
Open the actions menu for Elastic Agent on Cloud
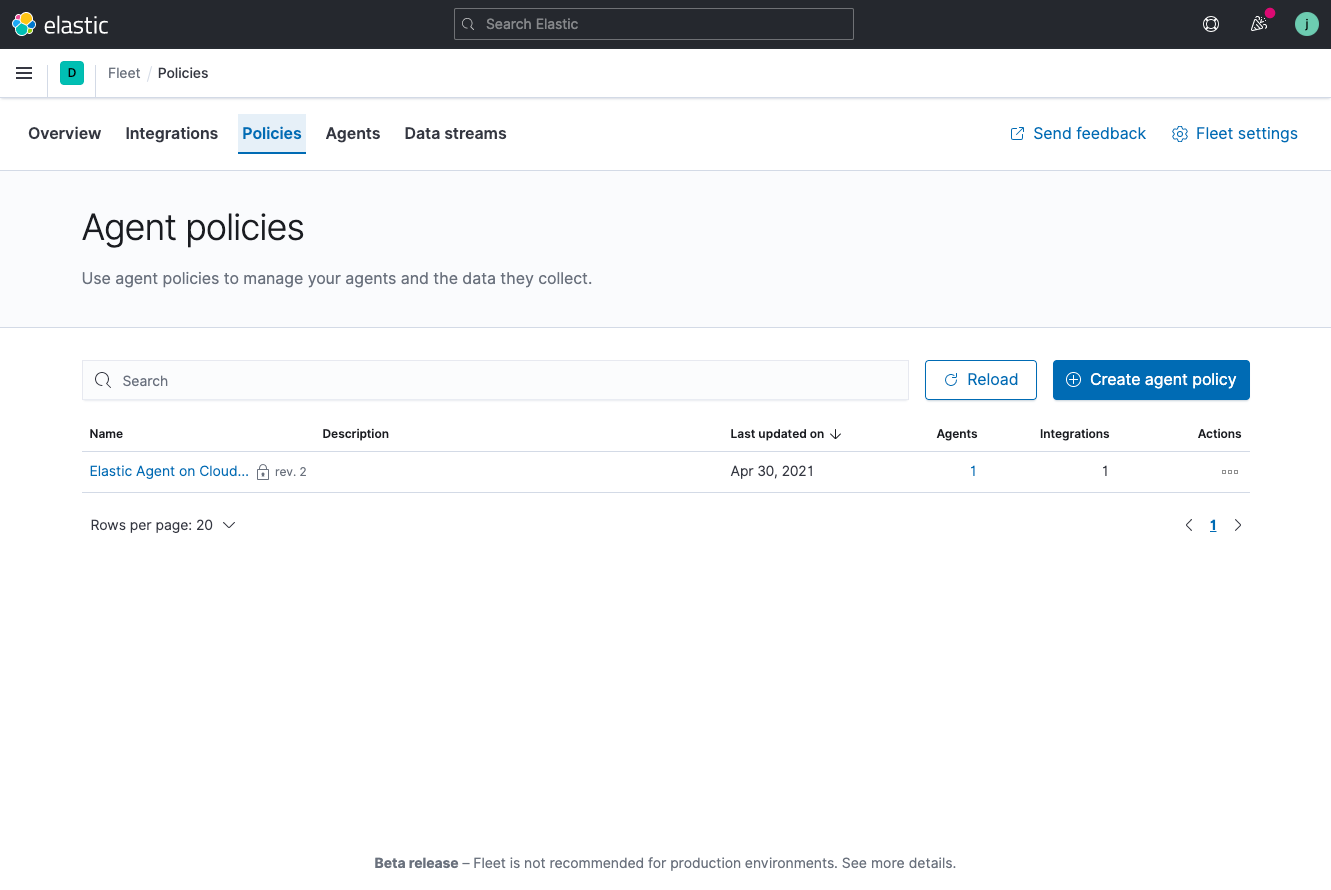click(1229, 471)
